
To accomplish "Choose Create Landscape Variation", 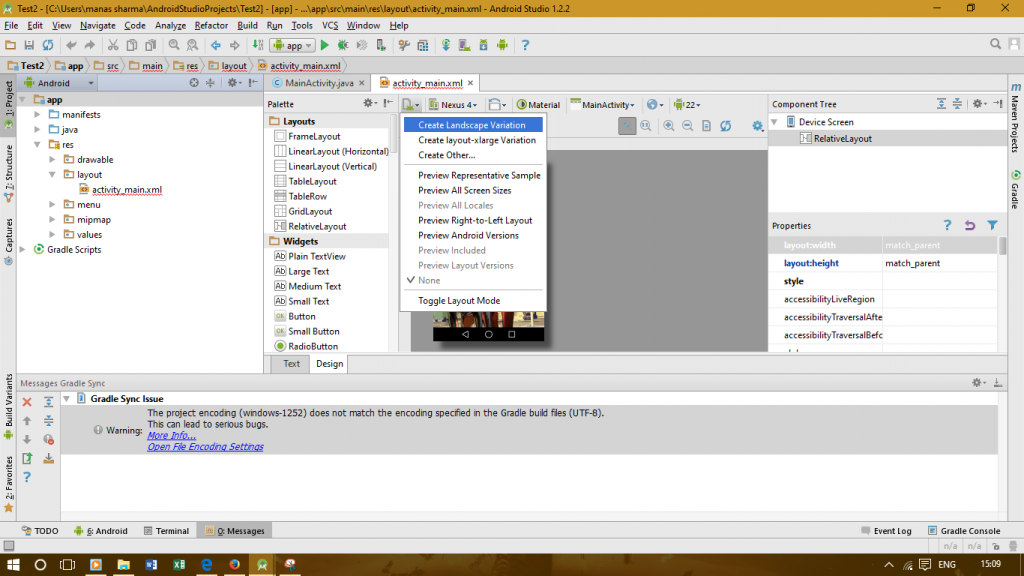I will tap(472, 125).
